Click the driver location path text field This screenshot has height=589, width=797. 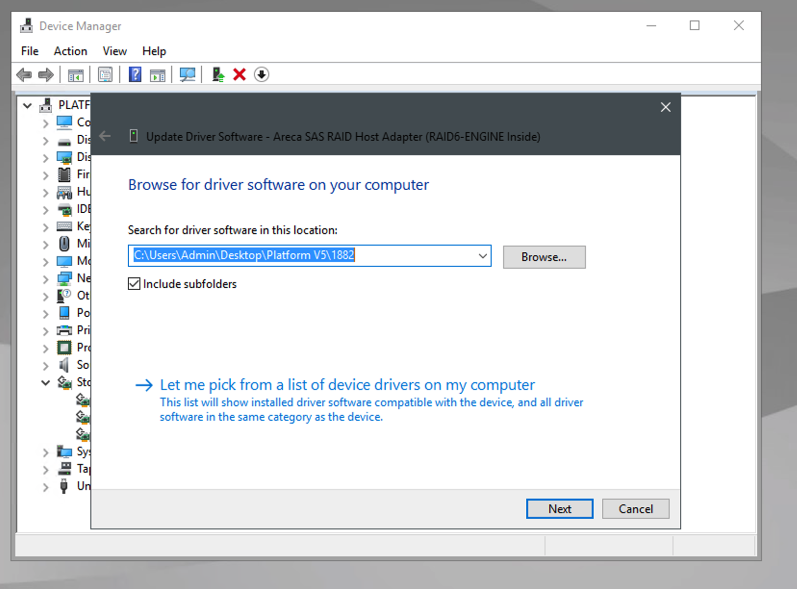tap(300, 256)
